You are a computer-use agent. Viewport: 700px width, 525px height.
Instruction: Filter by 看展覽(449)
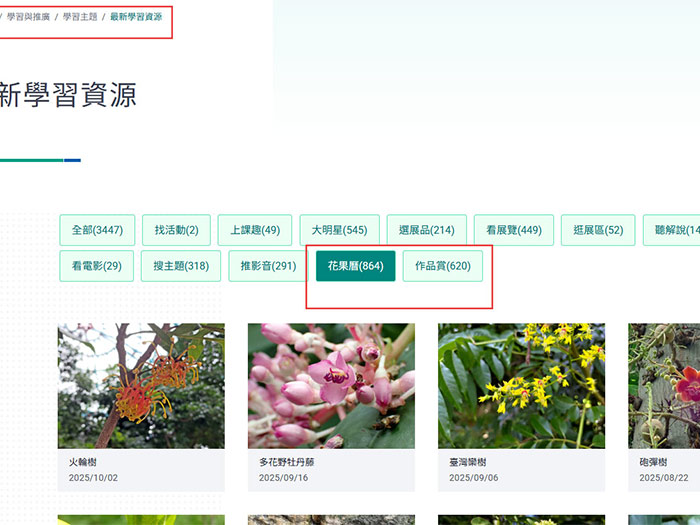[x=514, y=230]
